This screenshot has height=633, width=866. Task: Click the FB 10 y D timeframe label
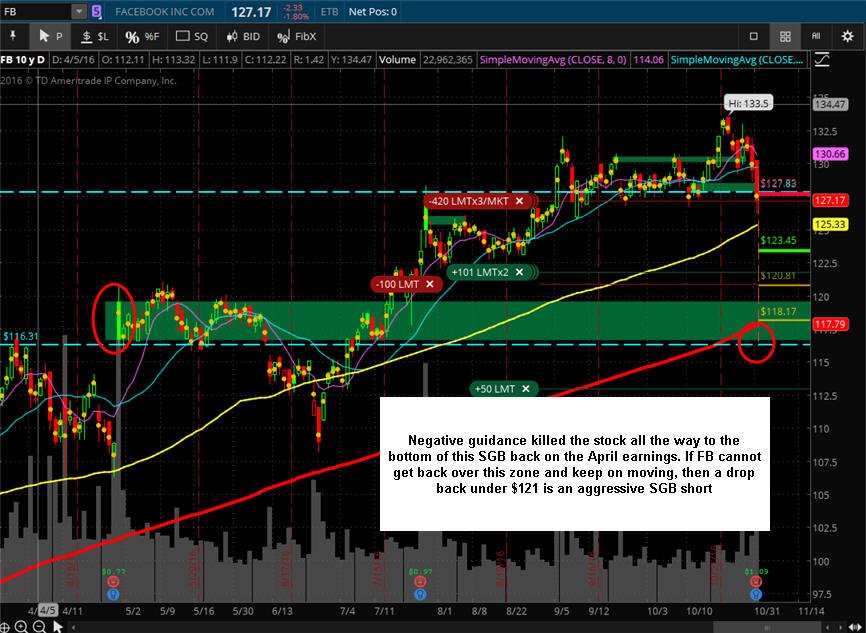pyautogui.click(x=23, y=60)
